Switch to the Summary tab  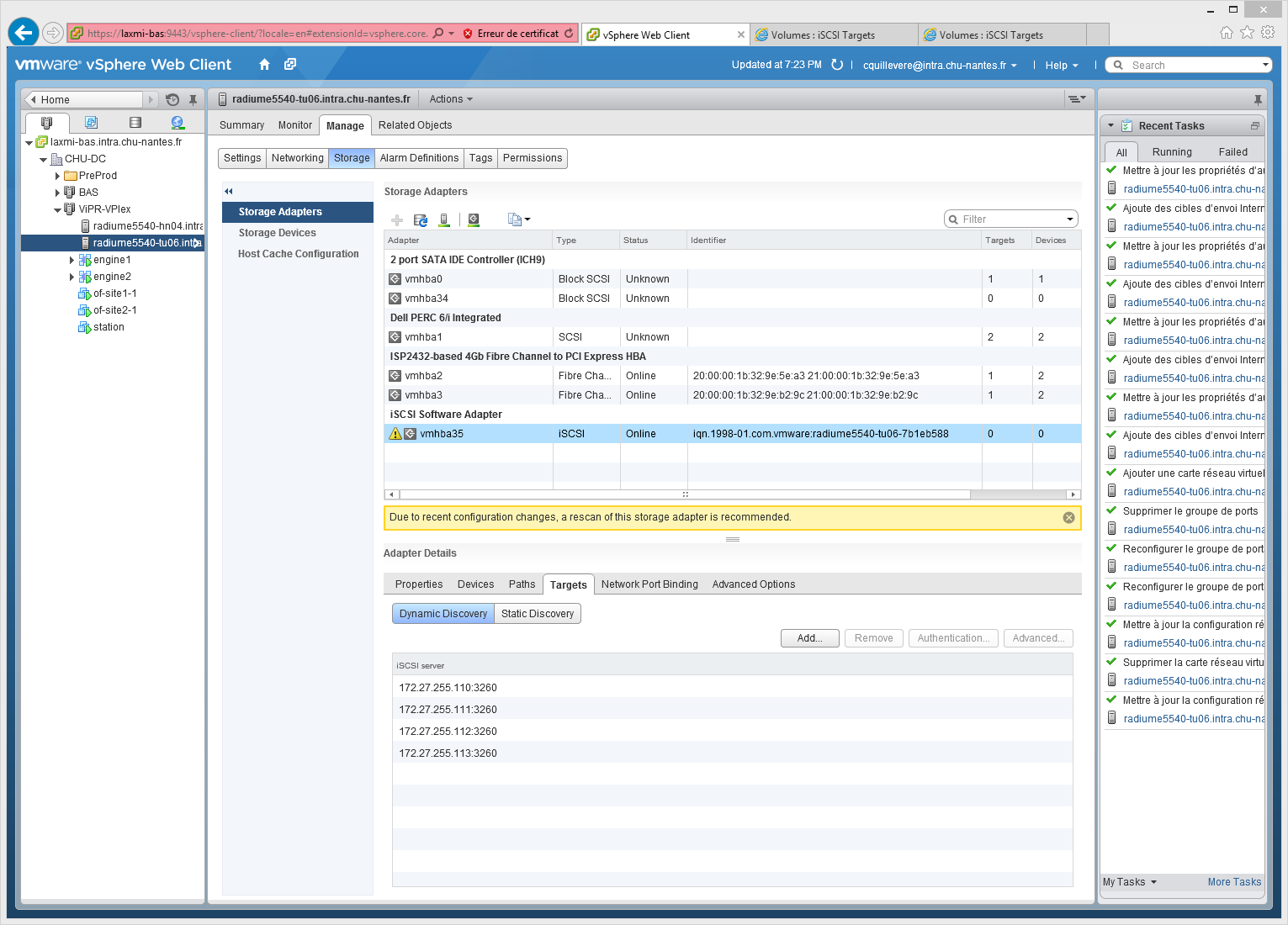241,125
